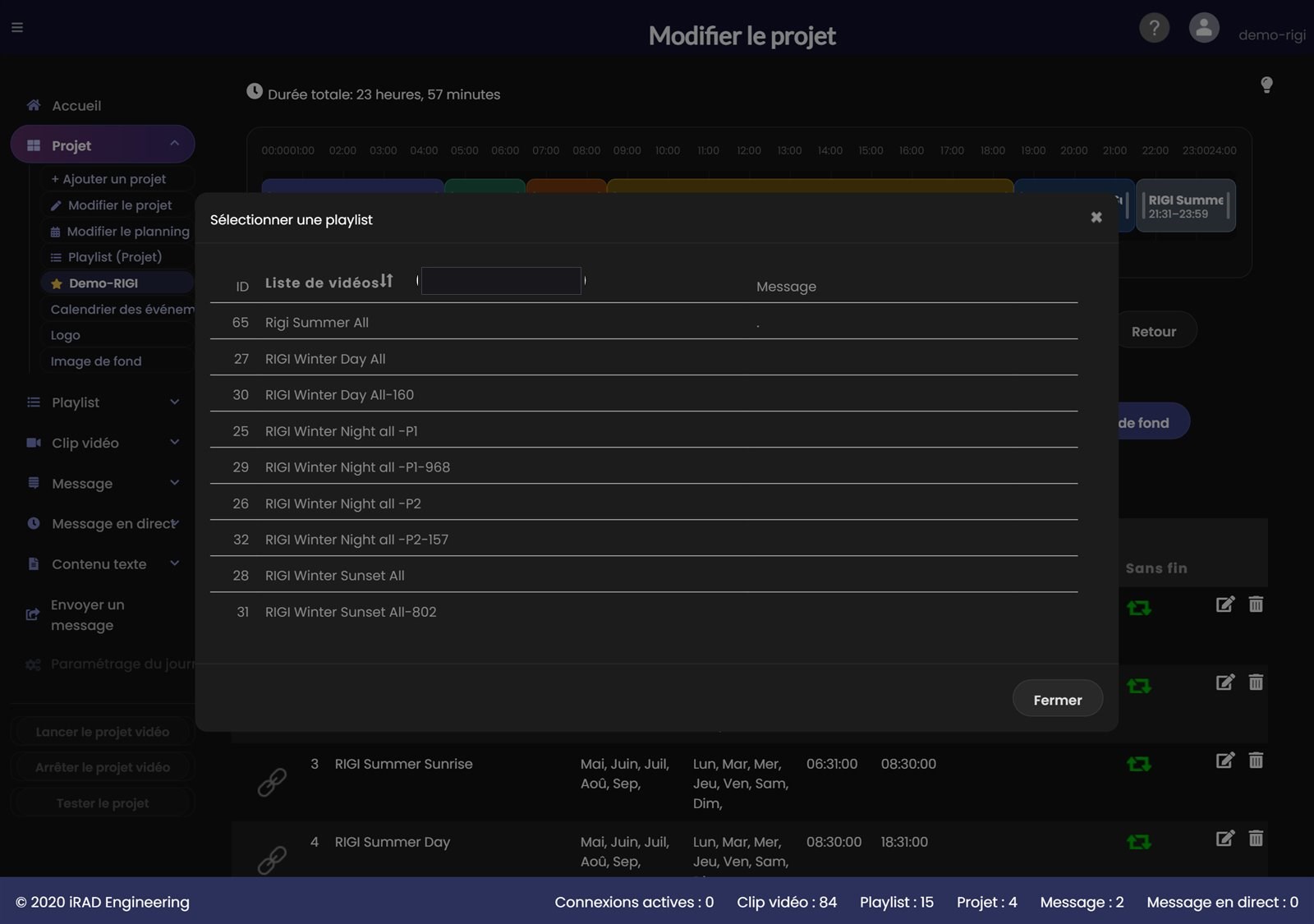Screen dimensions: 1314x924
Task: Choose playlist RIGI Winter Night all -P2
Action: coord(644,503)
